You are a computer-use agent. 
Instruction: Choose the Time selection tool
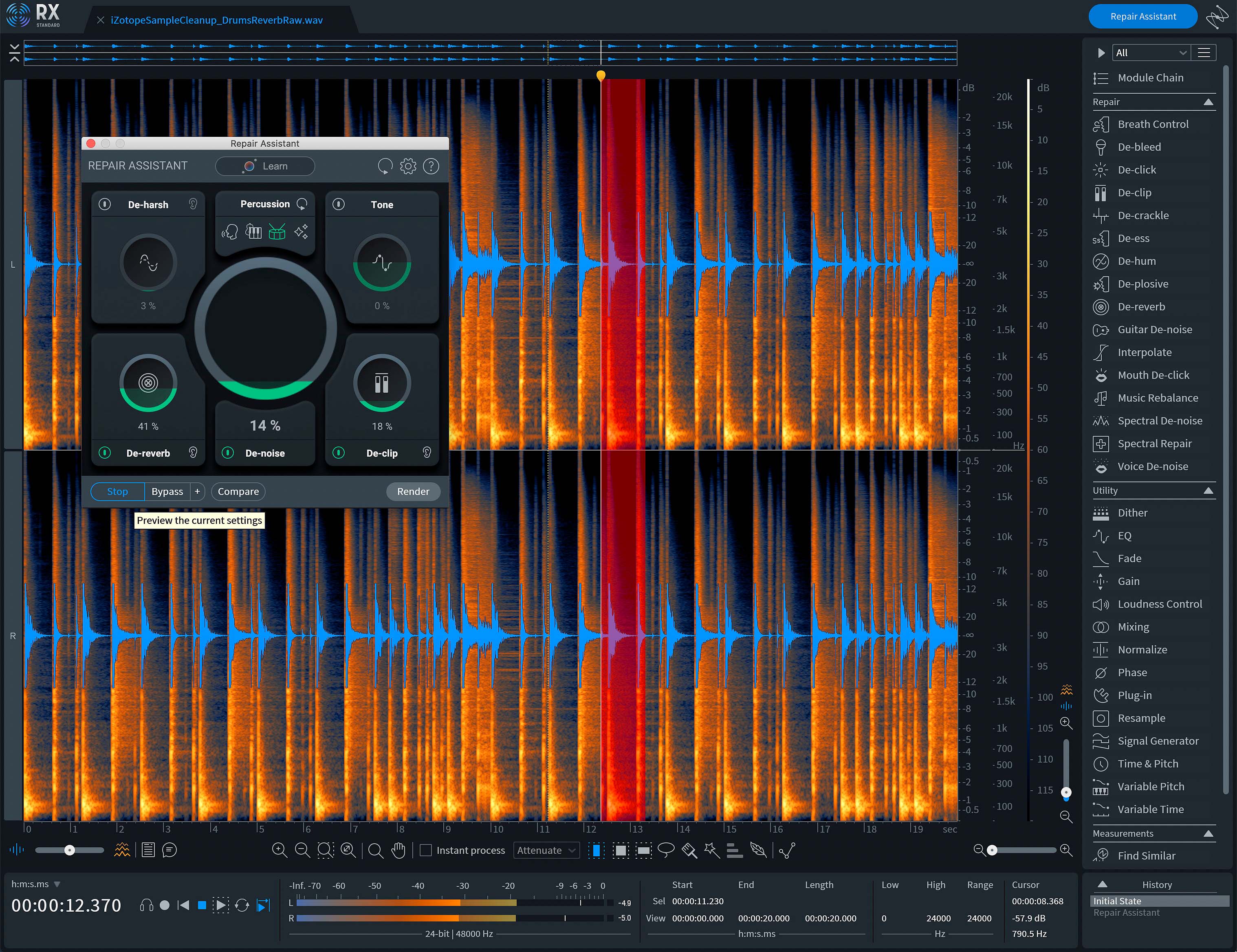click(596, 850)
